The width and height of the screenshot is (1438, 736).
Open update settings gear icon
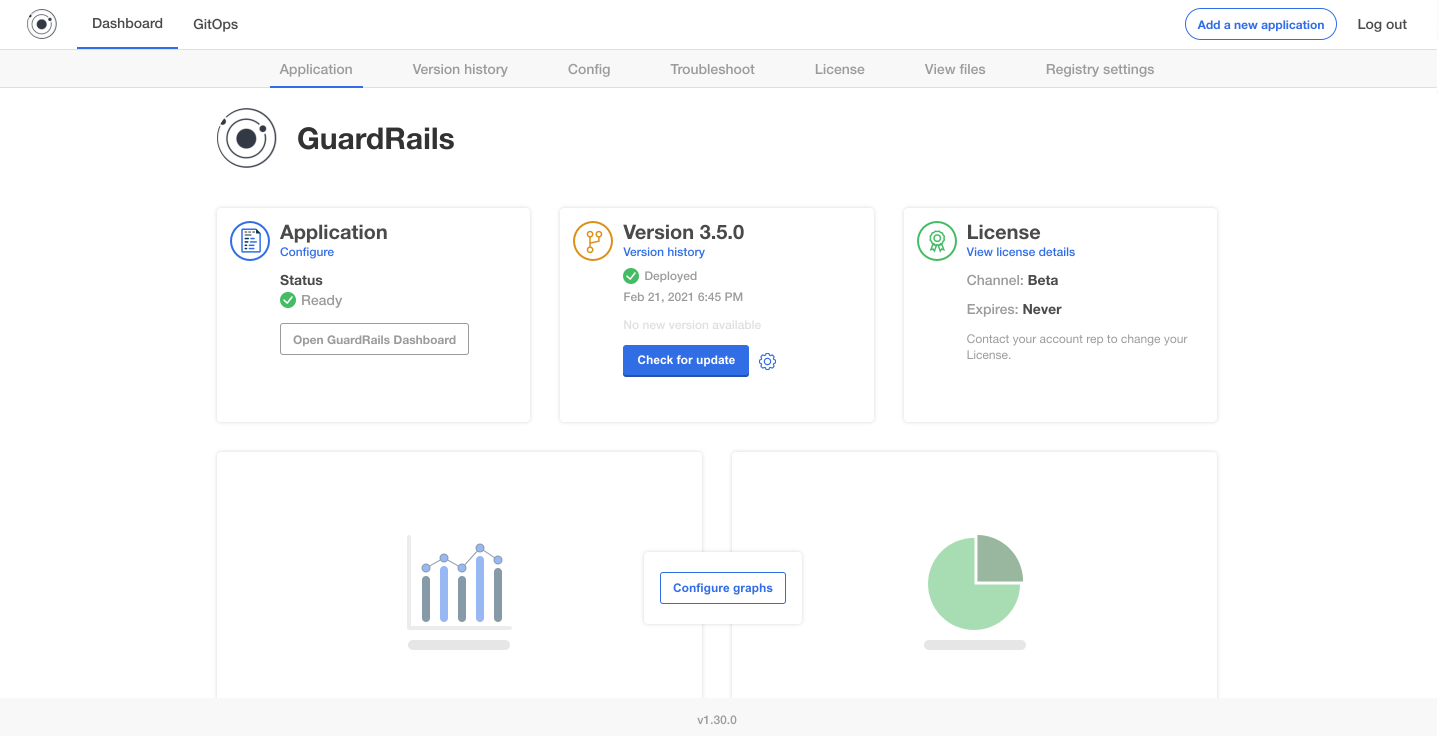(x=767, y=361)
